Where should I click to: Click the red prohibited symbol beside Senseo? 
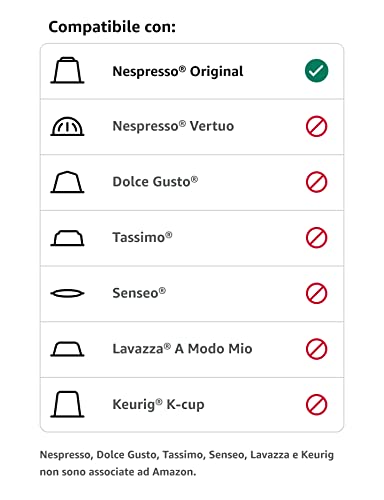[316, 293]
